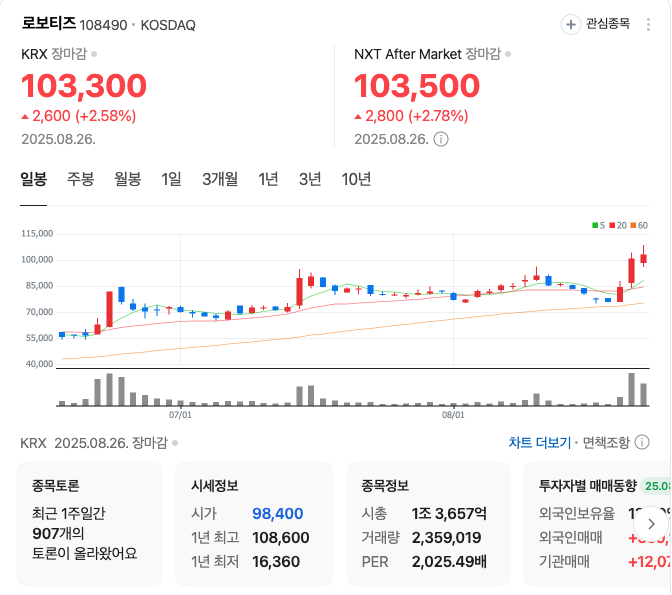
Task: Click KRX price 103,300
Action: click(84, 86)
